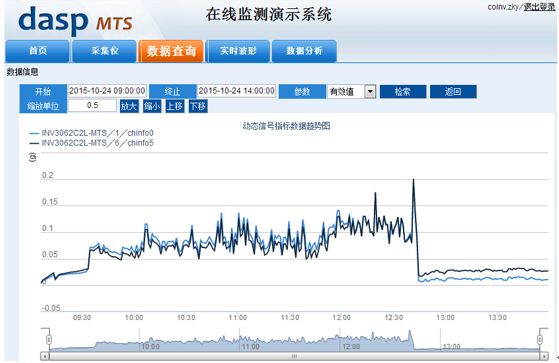Click the 在线监测演示系统 page title
This screenshot has width=559, height=363.
[x=269, y=15]
